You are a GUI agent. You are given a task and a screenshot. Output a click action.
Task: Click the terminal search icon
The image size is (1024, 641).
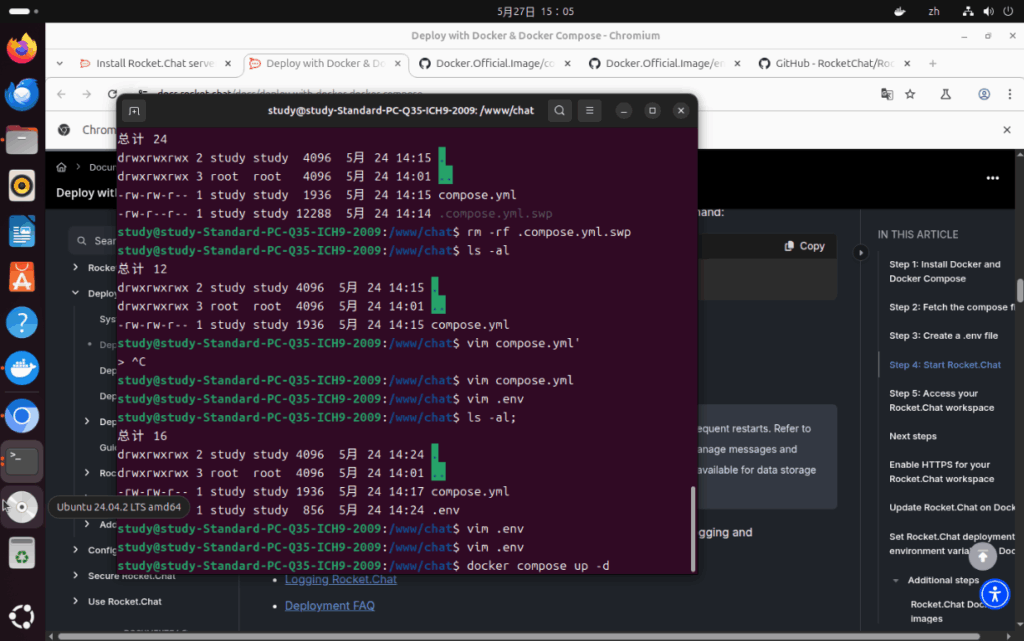[x=560, y=111]
